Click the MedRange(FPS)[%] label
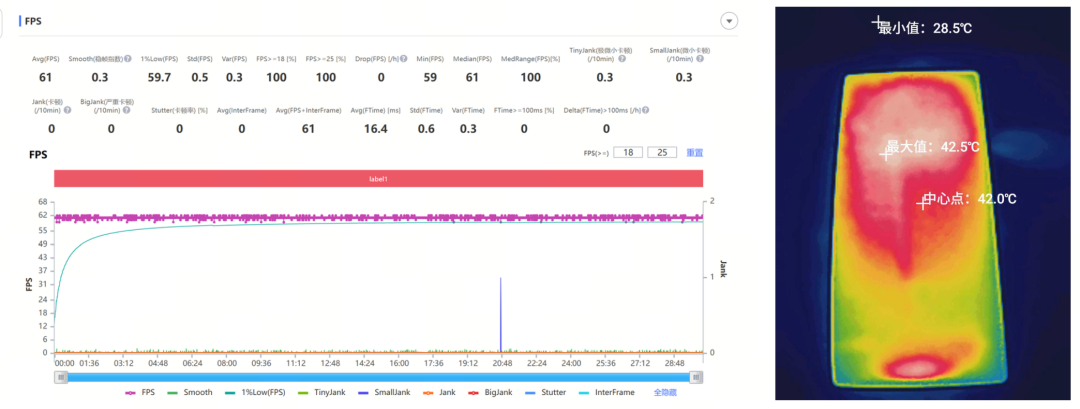Image resolution: width=1080 pixels, height=409 pixels. click(x=530, y=59)
